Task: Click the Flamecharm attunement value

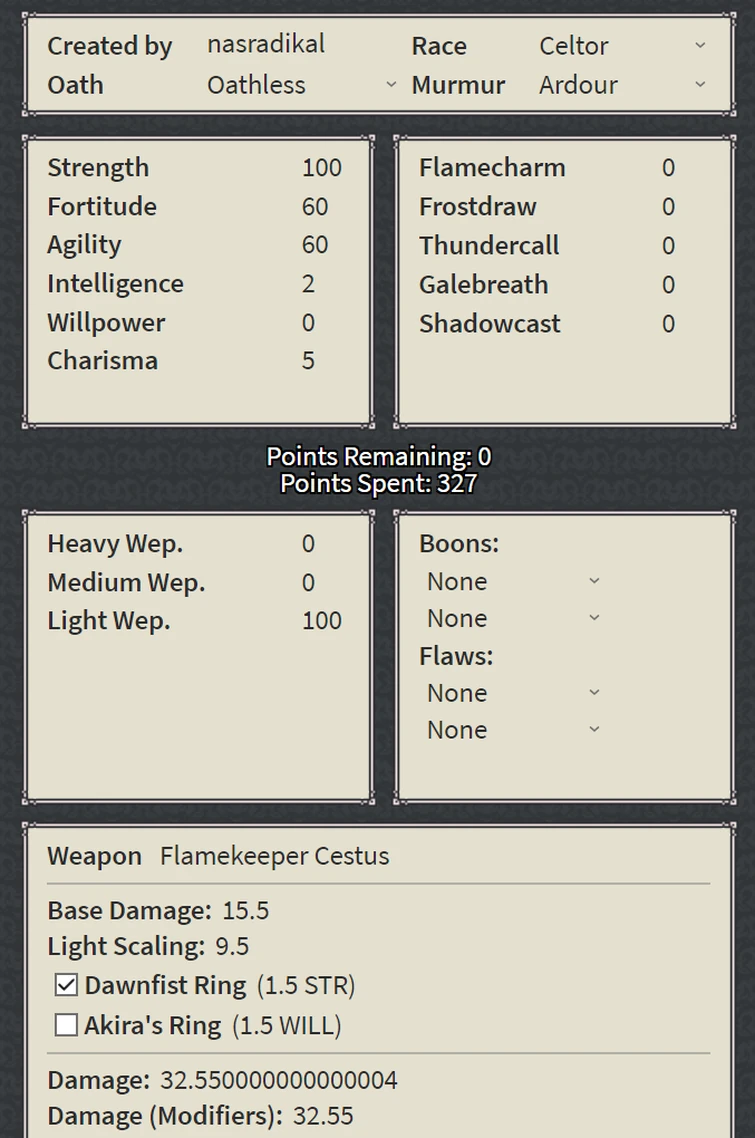Action: click(668, 168)
